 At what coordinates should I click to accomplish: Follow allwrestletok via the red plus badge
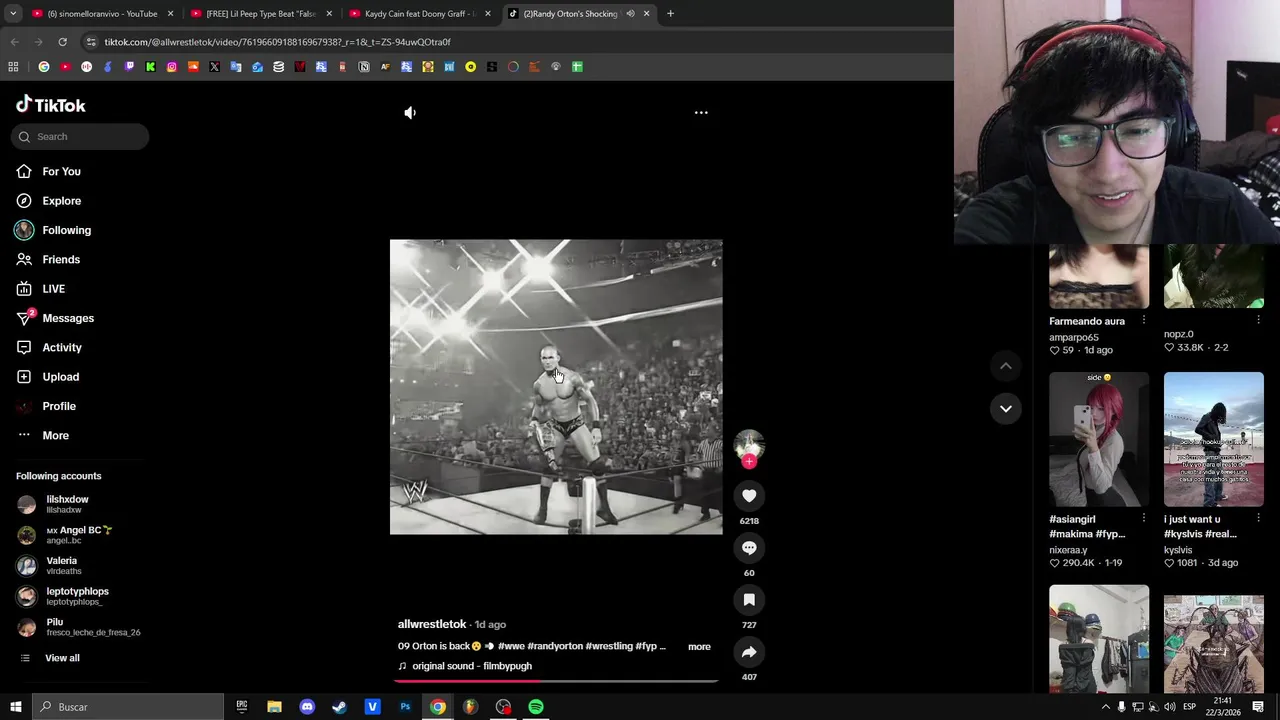click(x=749, y=461)
